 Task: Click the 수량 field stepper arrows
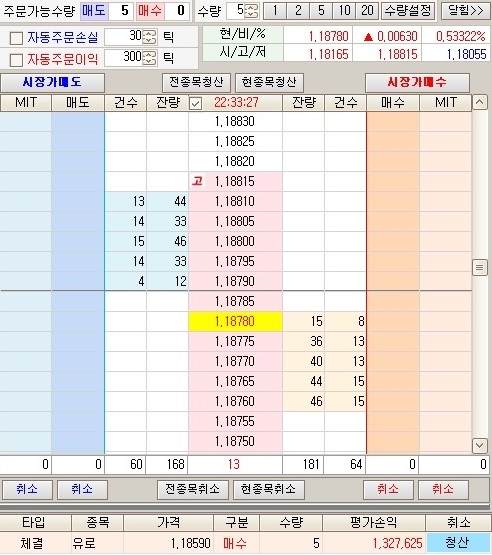click(x=251, y=11)
